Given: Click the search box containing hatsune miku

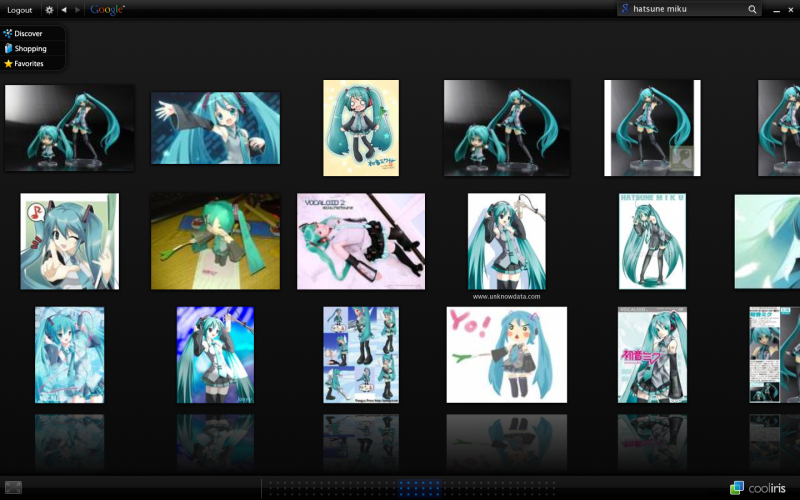Looking at the screenshot, I should 689,9.
